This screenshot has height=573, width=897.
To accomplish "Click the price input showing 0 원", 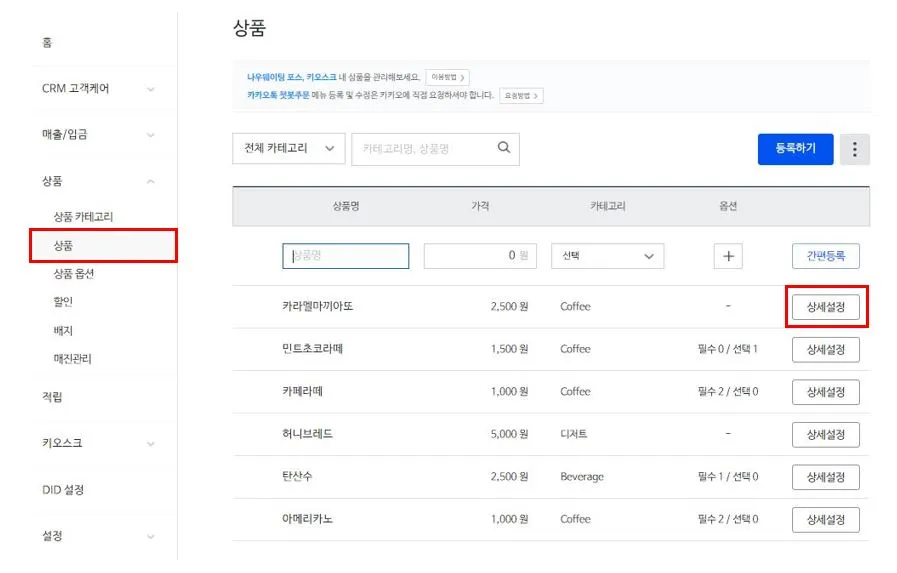I will point(480,256).
